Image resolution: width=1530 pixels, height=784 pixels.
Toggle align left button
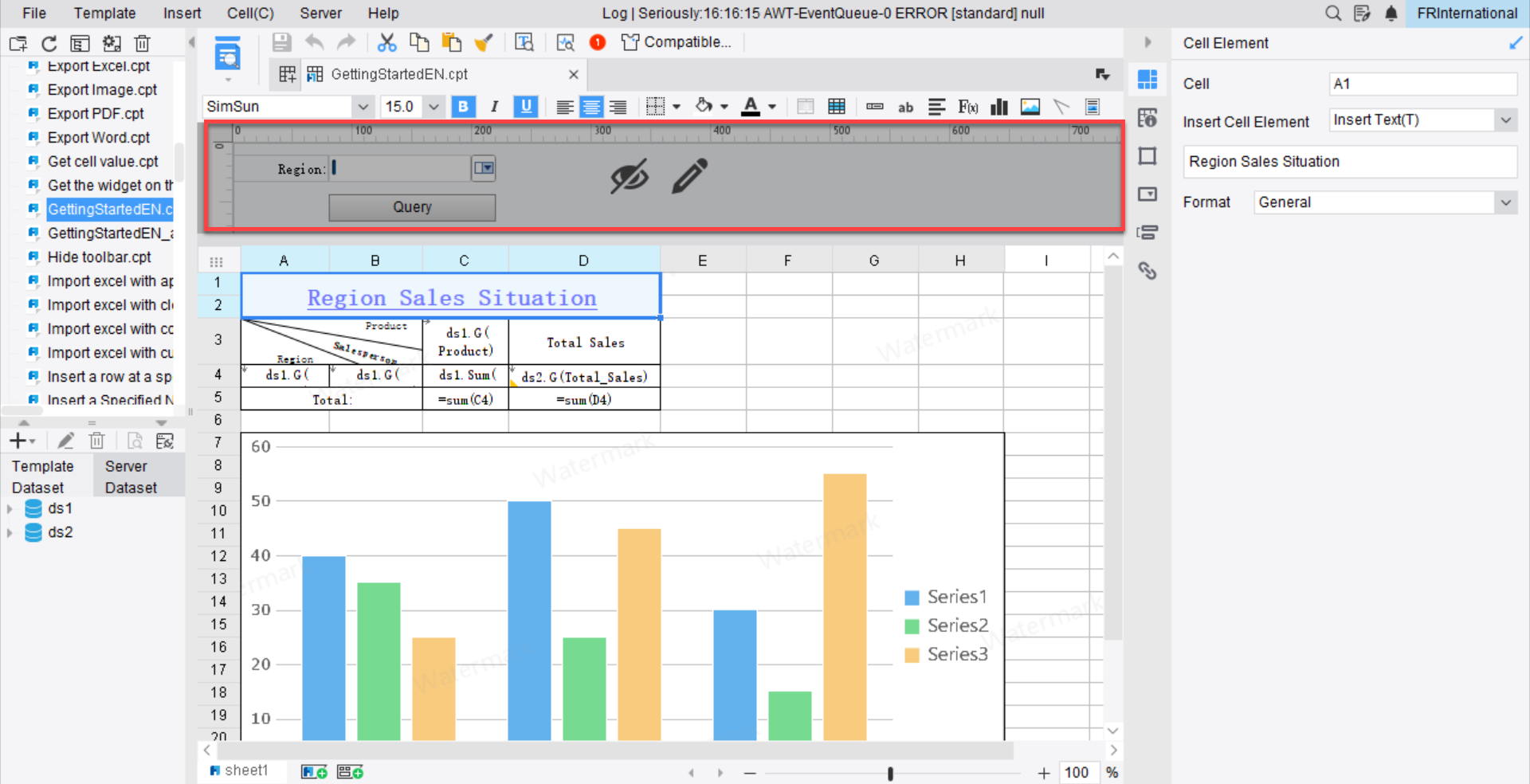click(565, 107)
